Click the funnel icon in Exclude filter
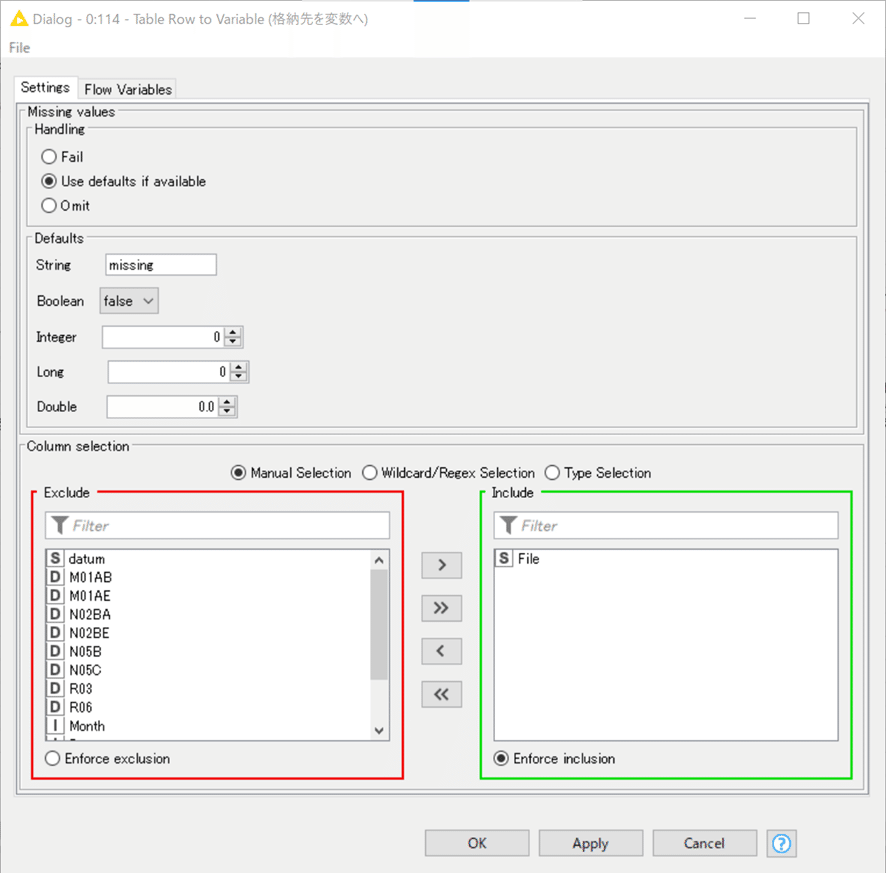Screen dimensions: 886x873 [x=59, y=525]
